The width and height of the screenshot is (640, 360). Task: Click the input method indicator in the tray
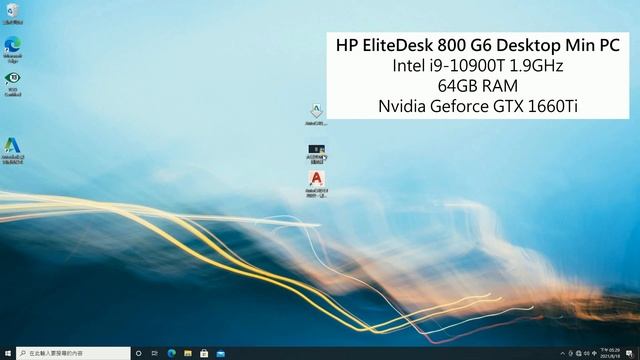coord(594,353)
